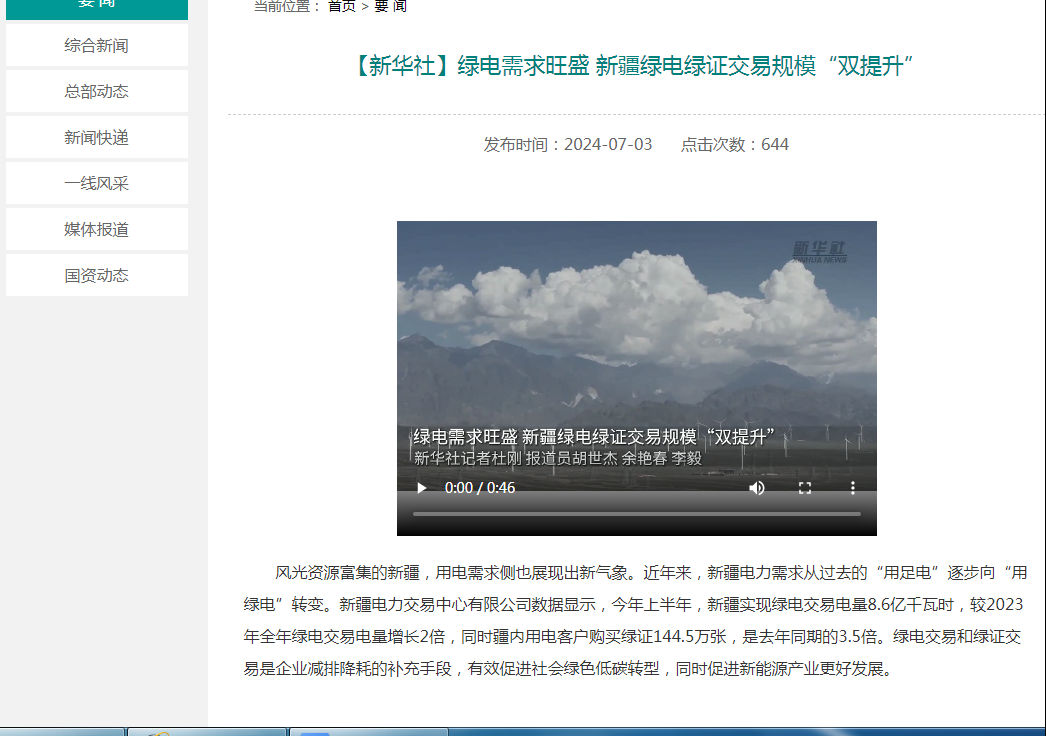Click the video caption 绿电需求旺盛 overlay text
Image resolution: width=1046 pixels, height=736 pixels.
pyautogui.click(x=594, y=437)
